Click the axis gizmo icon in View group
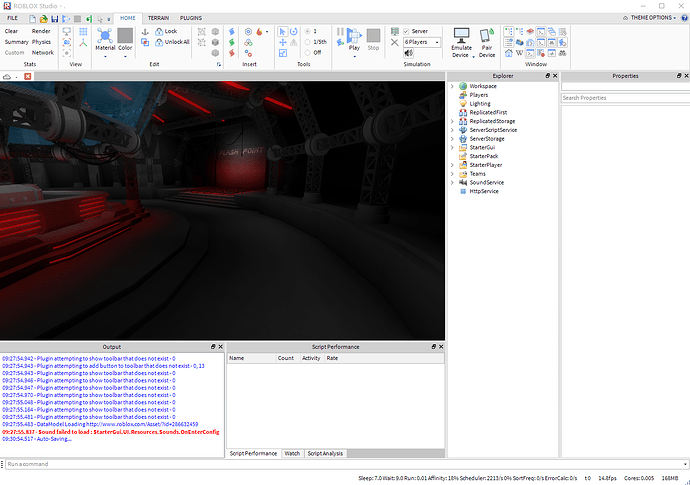This screenshot has width=690, height=485. 83,42
